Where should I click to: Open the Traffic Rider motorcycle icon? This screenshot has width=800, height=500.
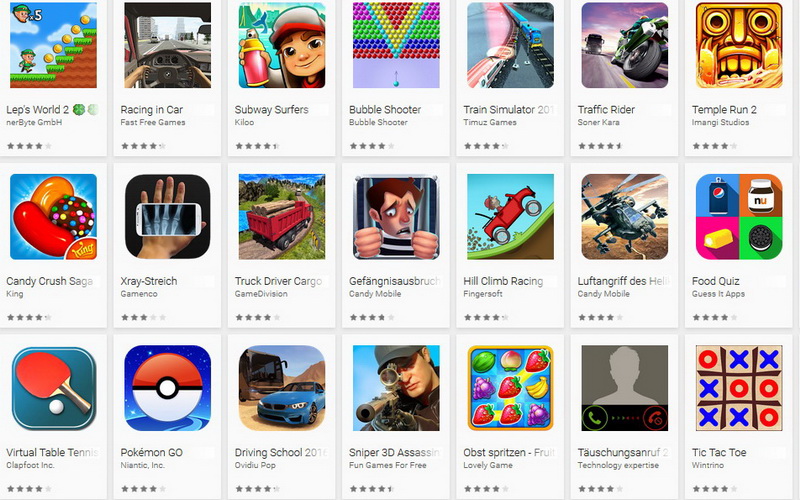point(624,45)
